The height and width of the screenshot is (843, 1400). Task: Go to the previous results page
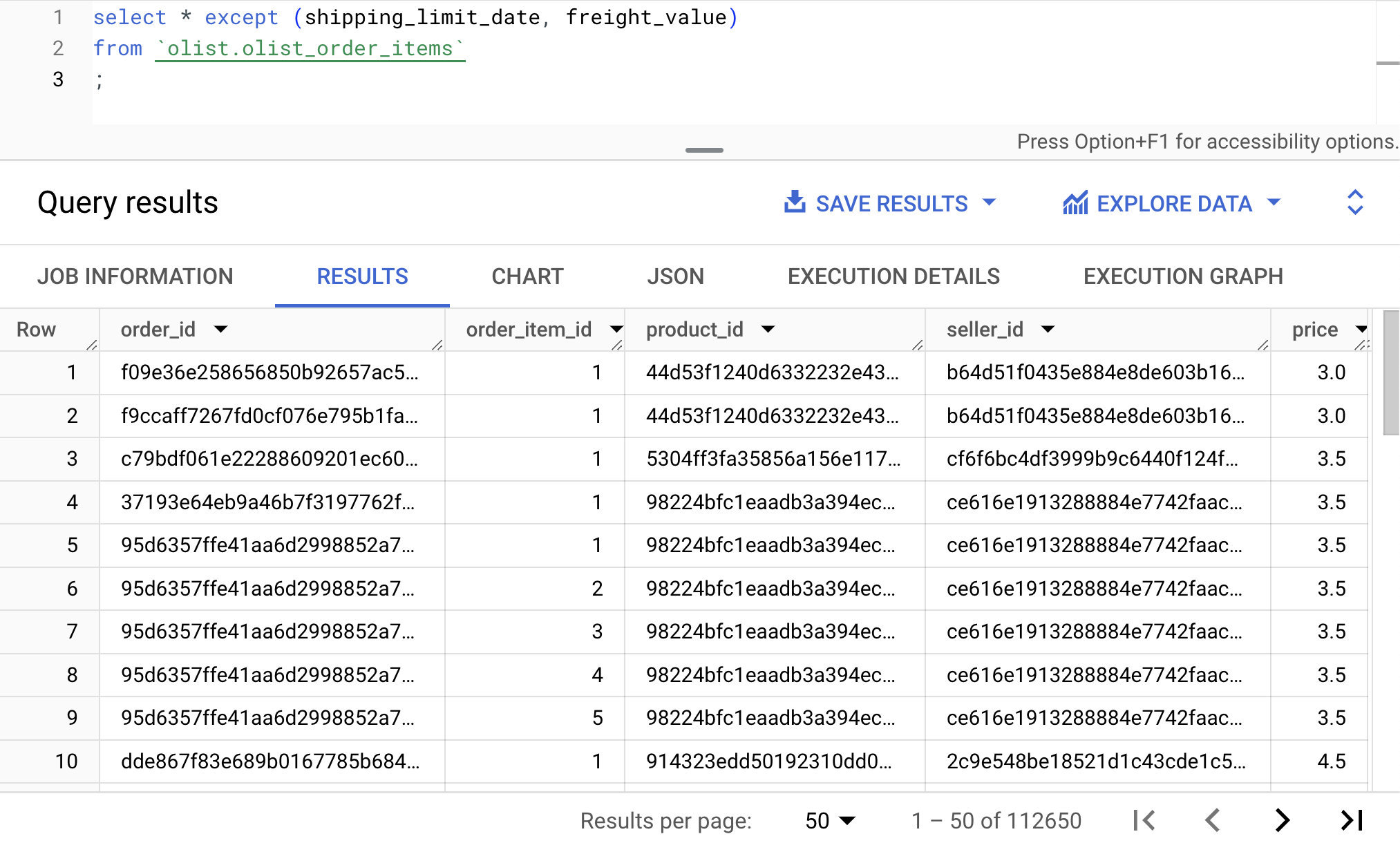tap(1213, 820)
